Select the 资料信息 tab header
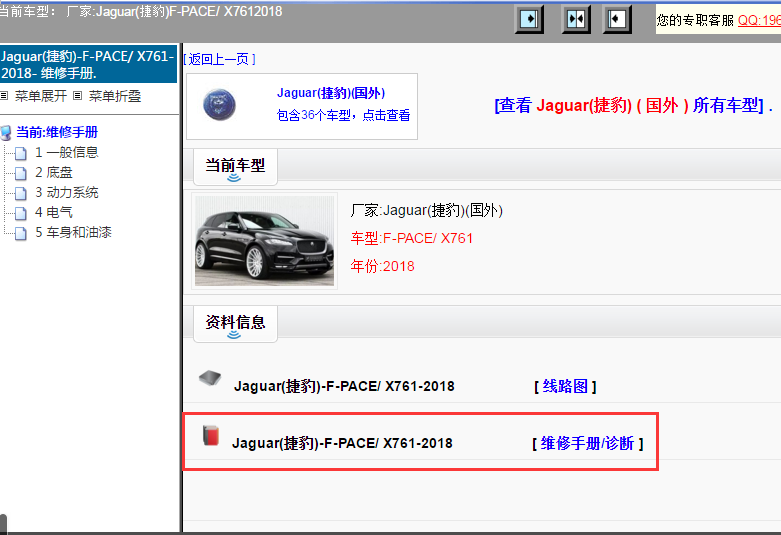This screenshot has width=781, height=535. tap(235, 324)
